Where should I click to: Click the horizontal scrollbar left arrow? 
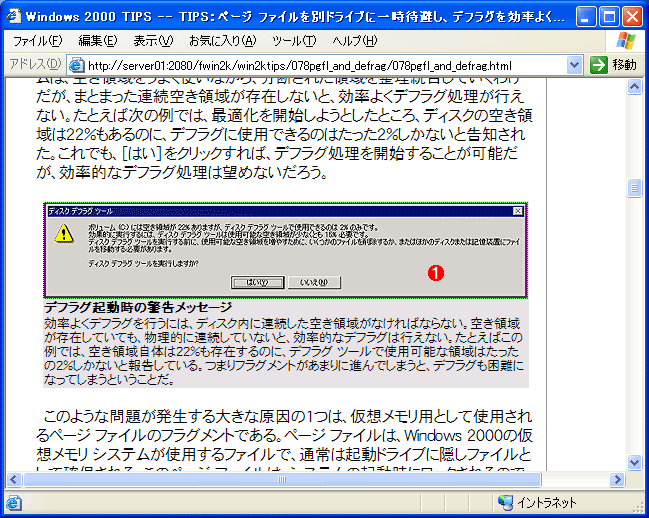tap(14, 480)
